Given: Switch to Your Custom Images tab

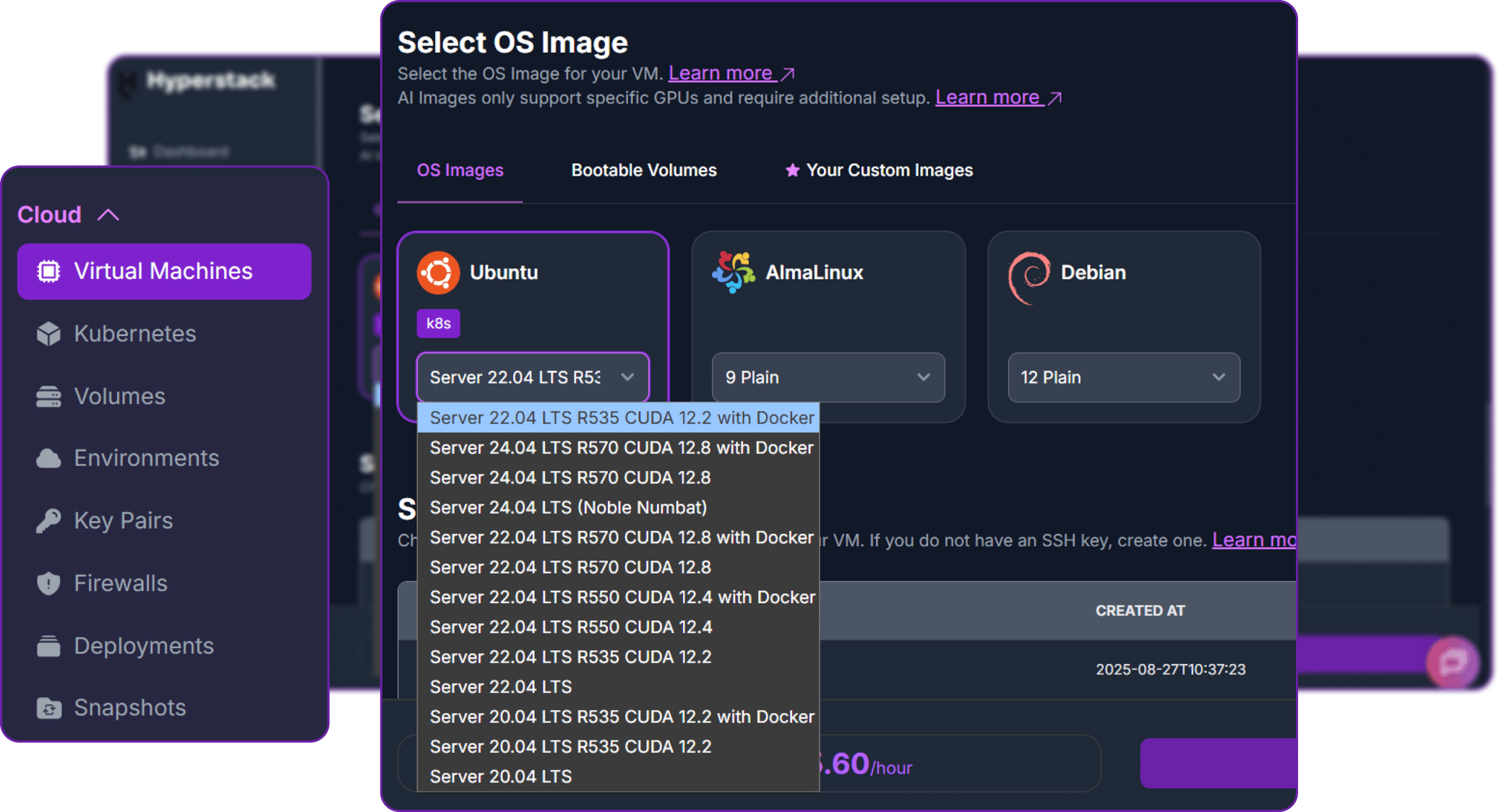Looking at the screenshot, I should tap(879, 170).
